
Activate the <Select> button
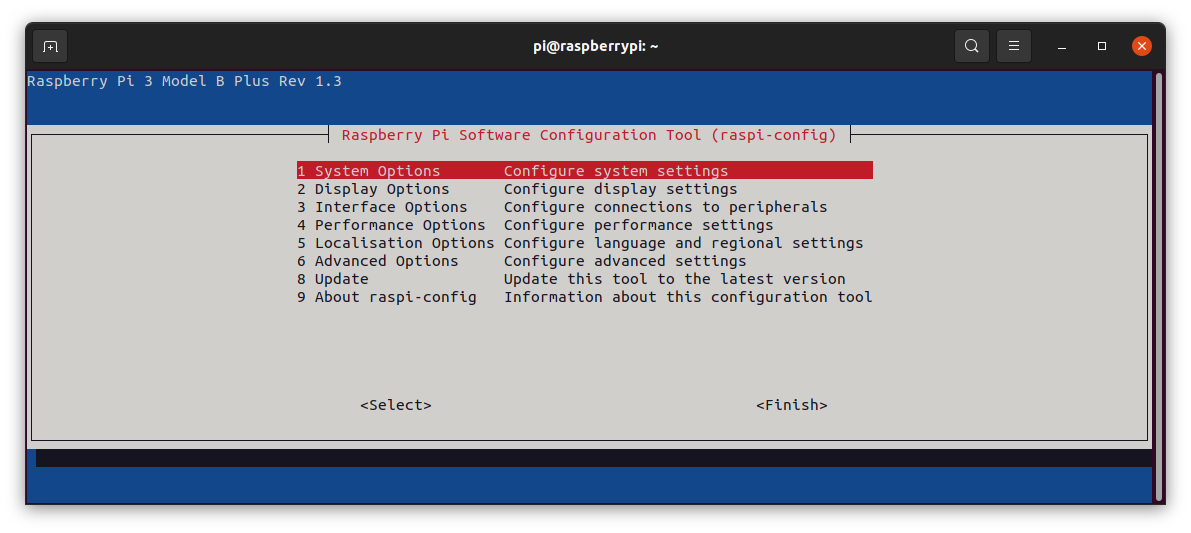click(x=396, y=405)
